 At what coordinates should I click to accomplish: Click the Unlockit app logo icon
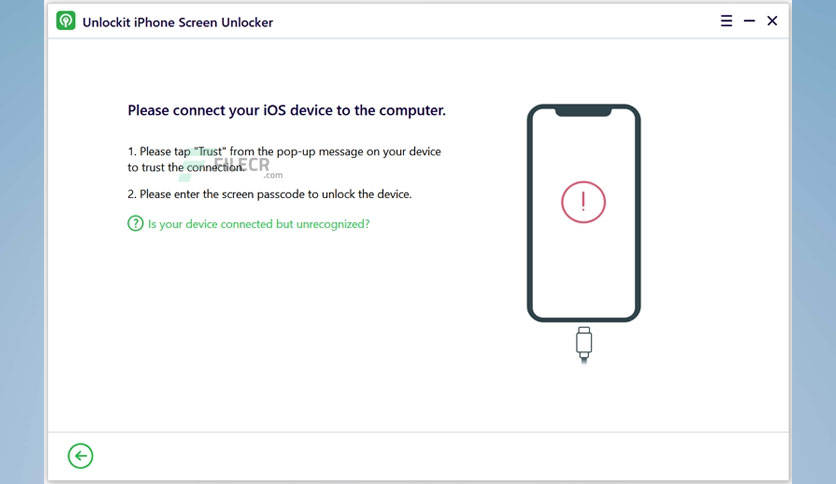(x=66, y=21)
